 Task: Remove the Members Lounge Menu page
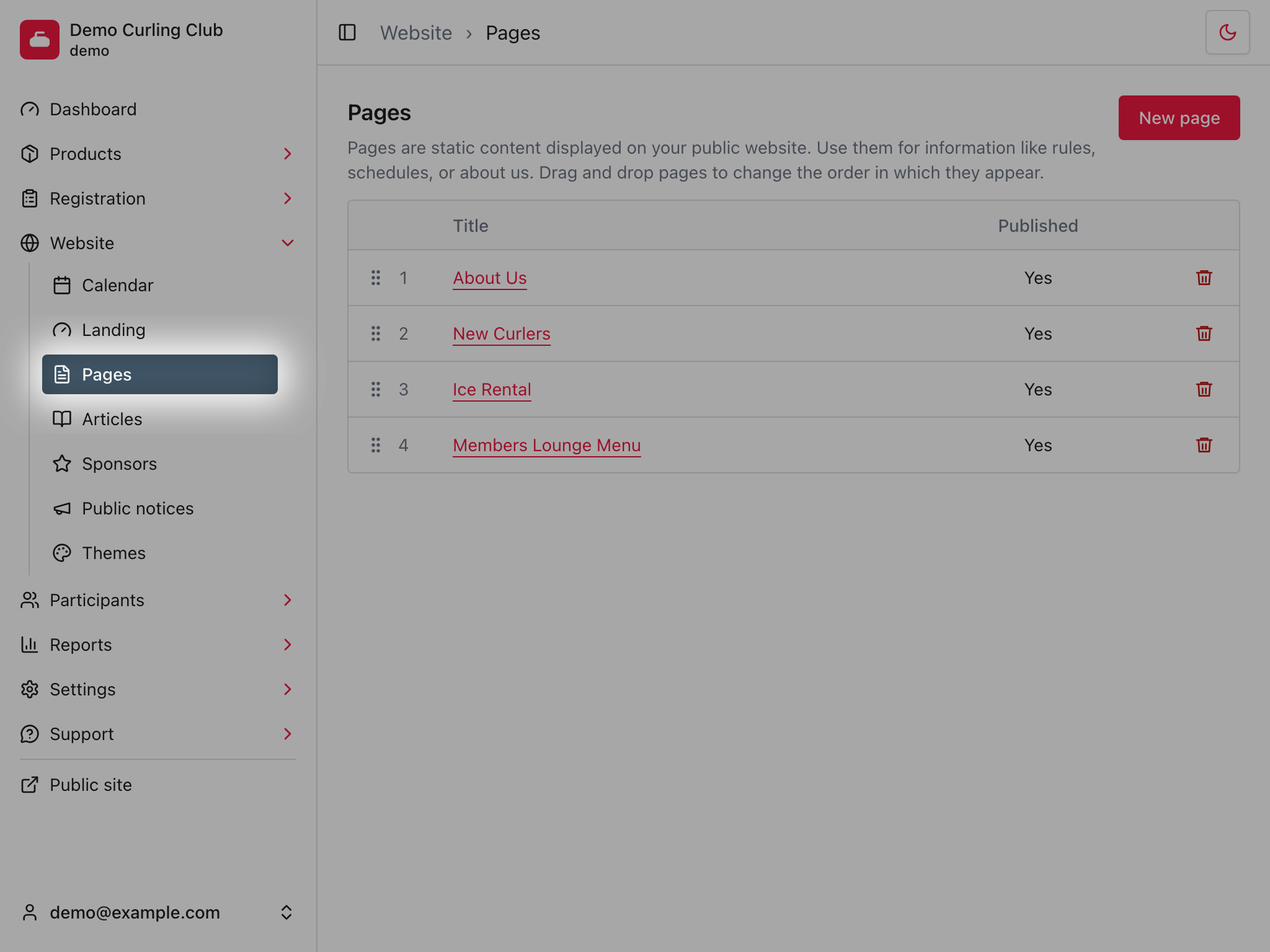pos(1204,445)
